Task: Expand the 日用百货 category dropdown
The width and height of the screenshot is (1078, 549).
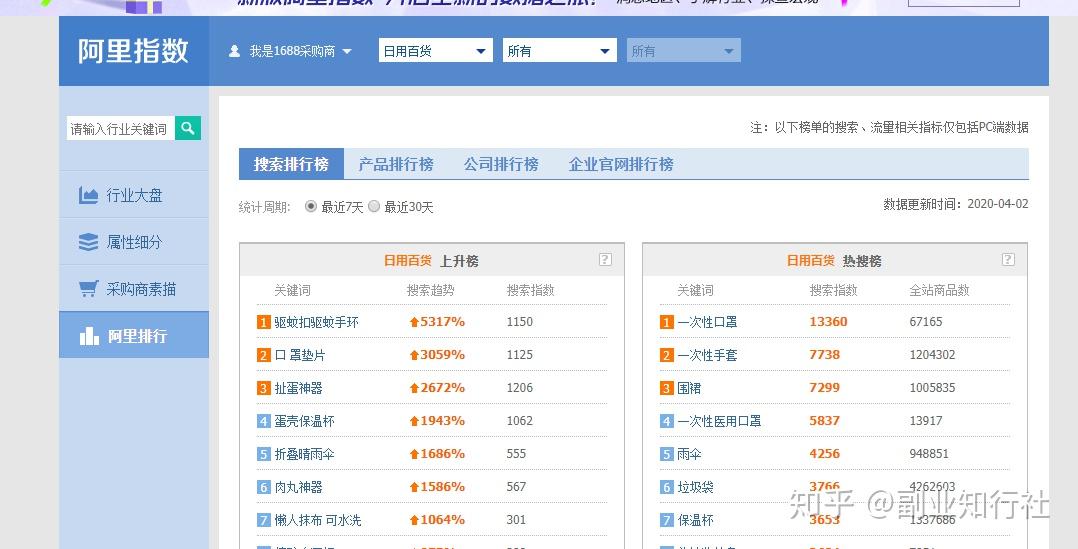Action: 436,51
